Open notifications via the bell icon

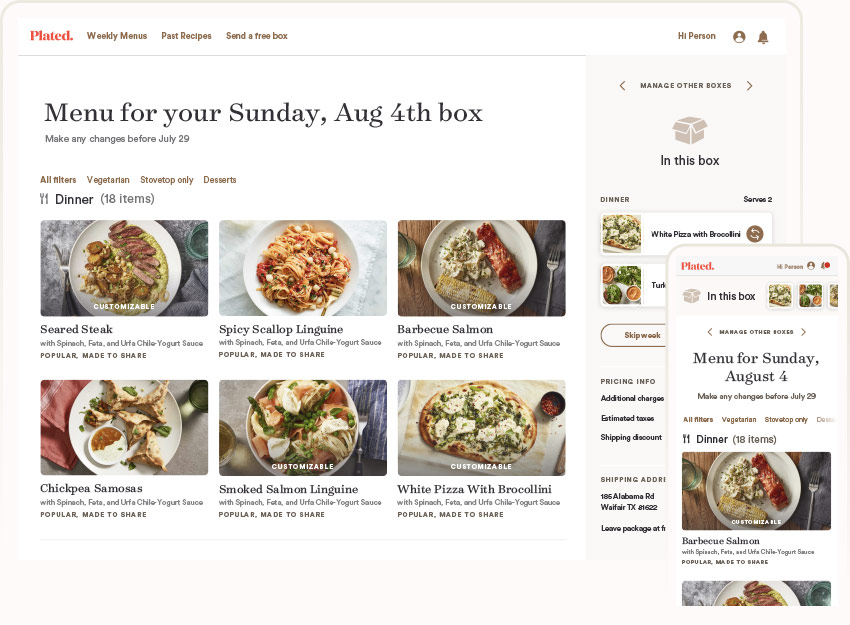click(x=763, y=36)
